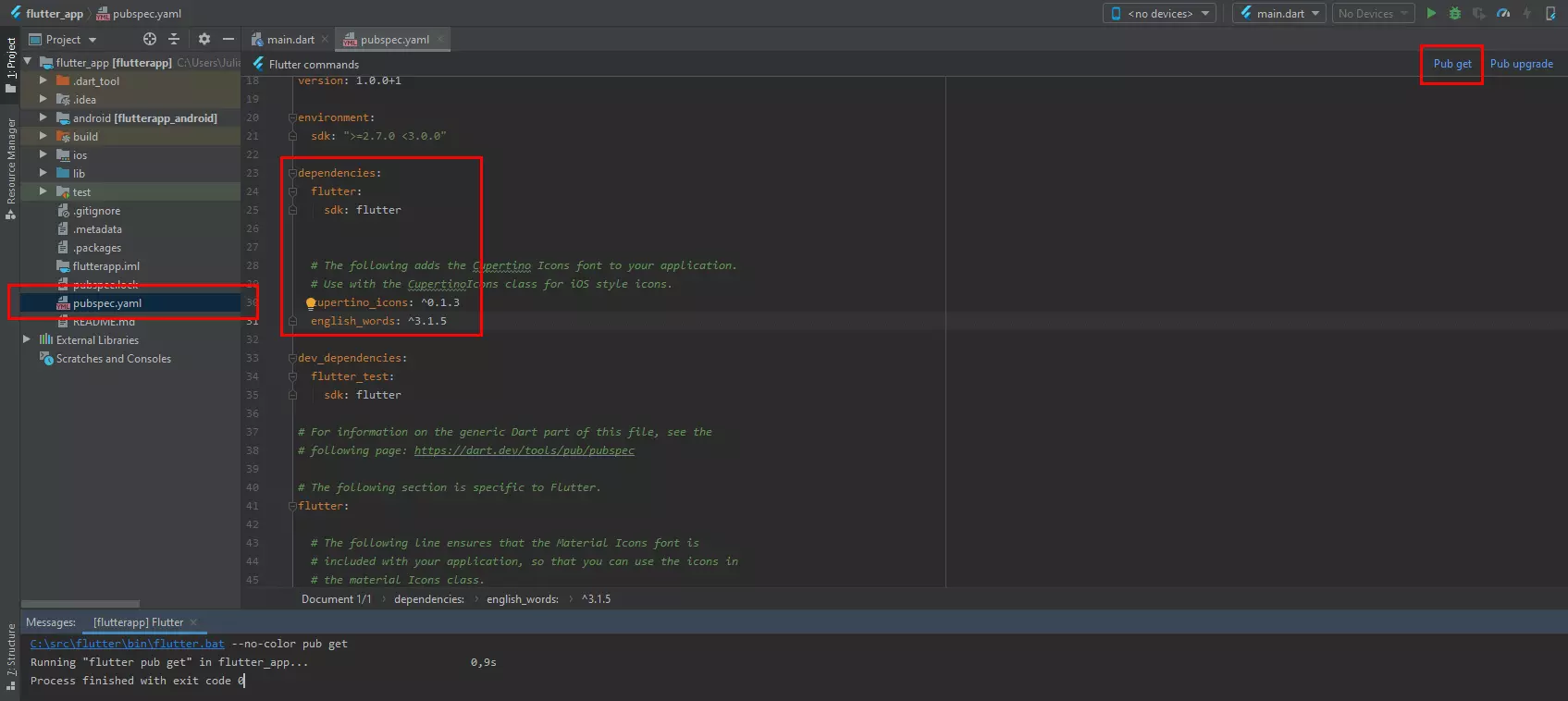Click the pubspec.yaml YML file icon in tree
Screen dimensions: 1568x701
click(63, 303)
